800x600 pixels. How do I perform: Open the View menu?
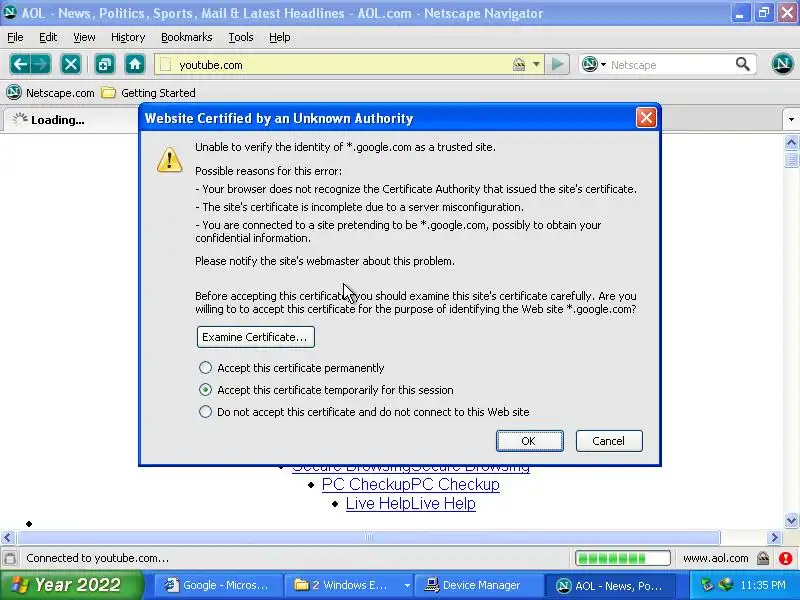click(84, 37)
